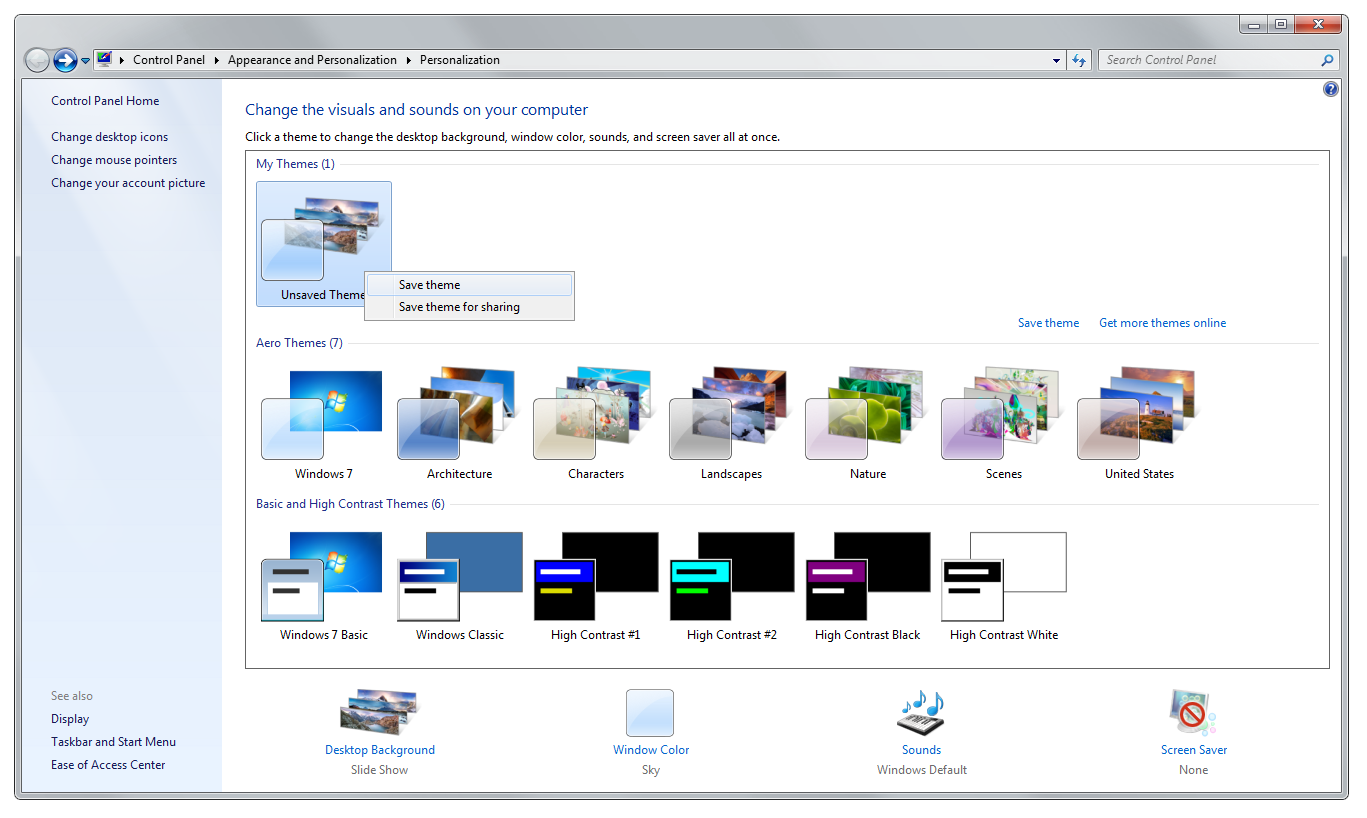Minimize the Personalization window
The width and height of the screenshot is (1367, 818).
[x=1254, y=24]
